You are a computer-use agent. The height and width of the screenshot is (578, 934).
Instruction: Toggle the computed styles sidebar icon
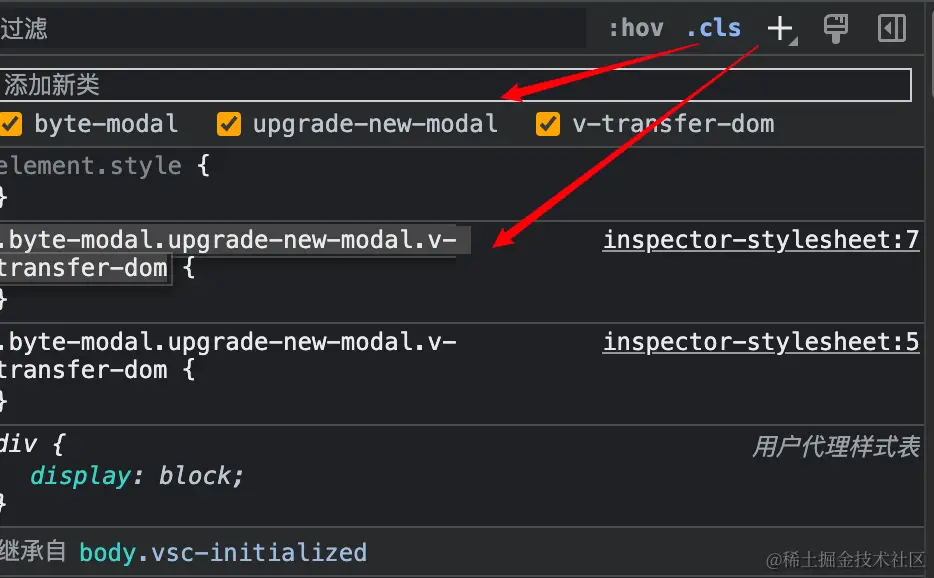coord(892,28)
